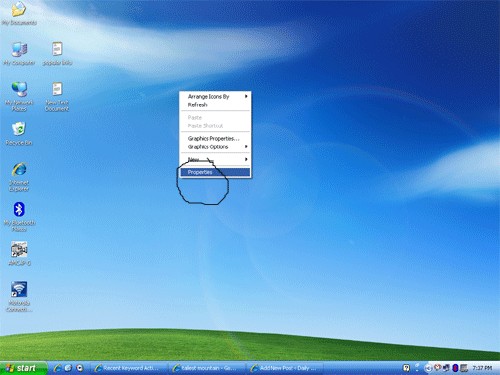Click the greyed Paste menu entry
Image resolution: width=500 pixels, height=375 pixels.
coord(215,117)
